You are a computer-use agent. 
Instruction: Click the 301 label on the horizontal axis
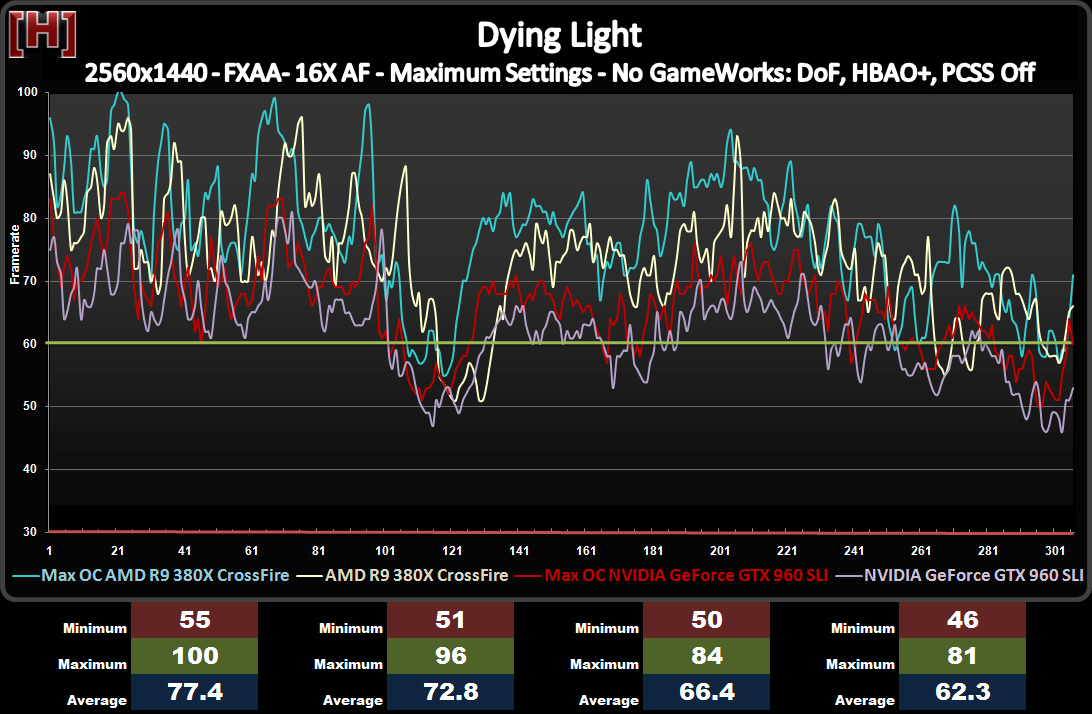coord(1055,550)
